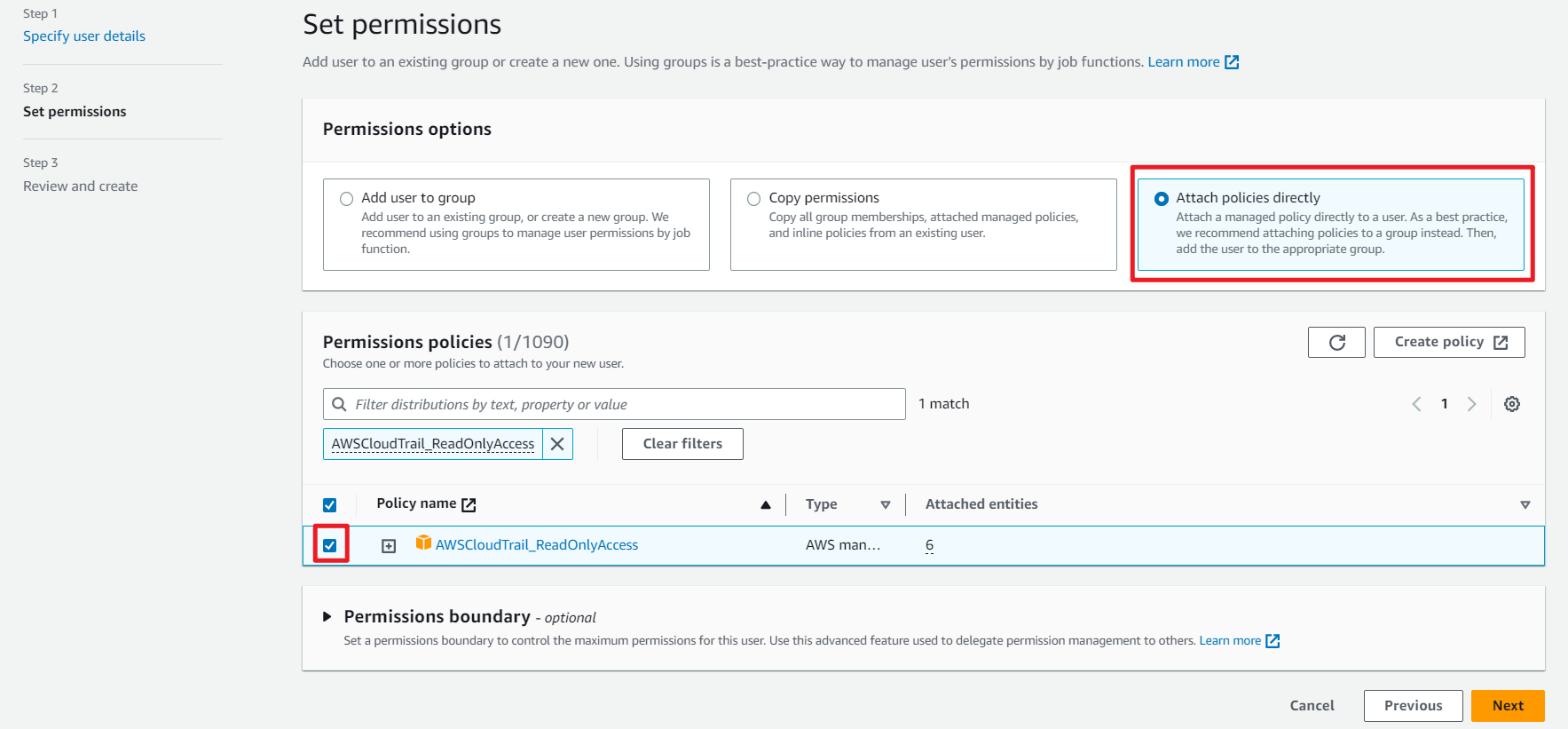Expand the AWSCloudTrail_ReadOnlyAccess policy details

[x=389, y=546]
